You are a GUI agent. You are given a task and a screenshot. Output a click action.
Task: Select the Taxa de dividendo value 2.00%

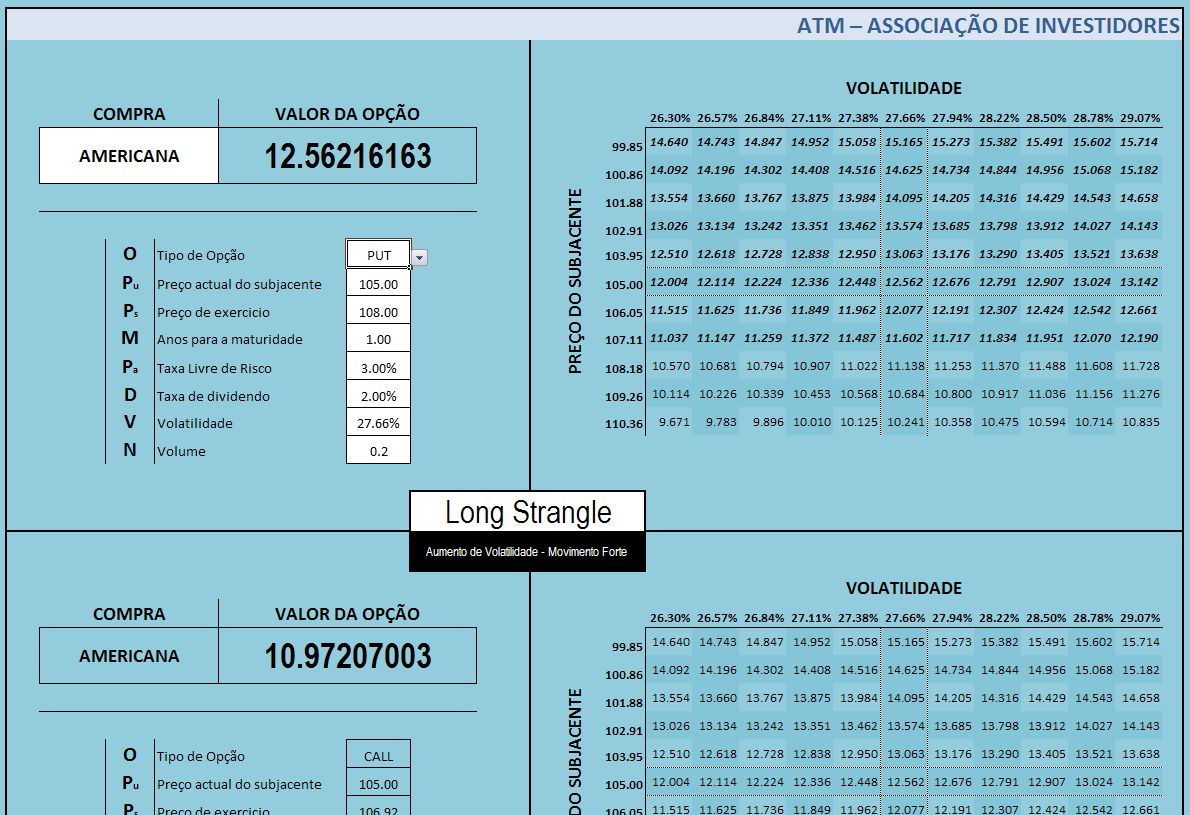click(x=378, y=396)
